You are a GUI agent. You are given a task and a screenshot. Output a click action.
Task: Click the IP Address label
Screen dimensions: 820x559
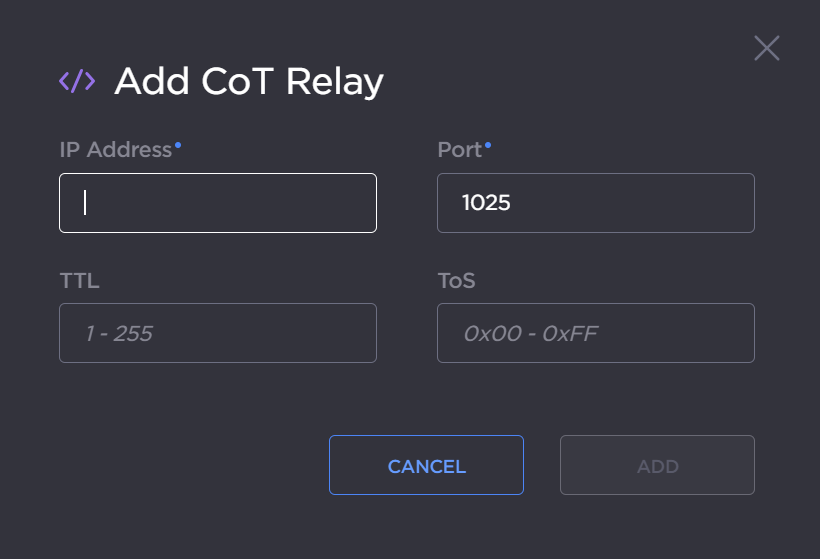[115, 150]
